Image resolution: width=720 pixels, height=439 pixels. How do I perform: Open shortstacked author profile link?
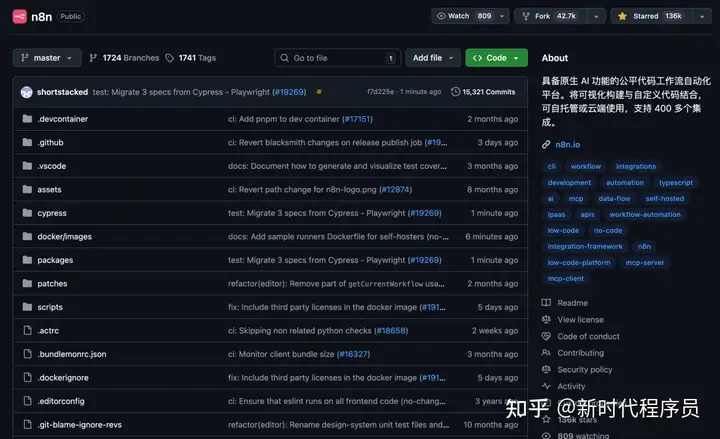point(62,92)
